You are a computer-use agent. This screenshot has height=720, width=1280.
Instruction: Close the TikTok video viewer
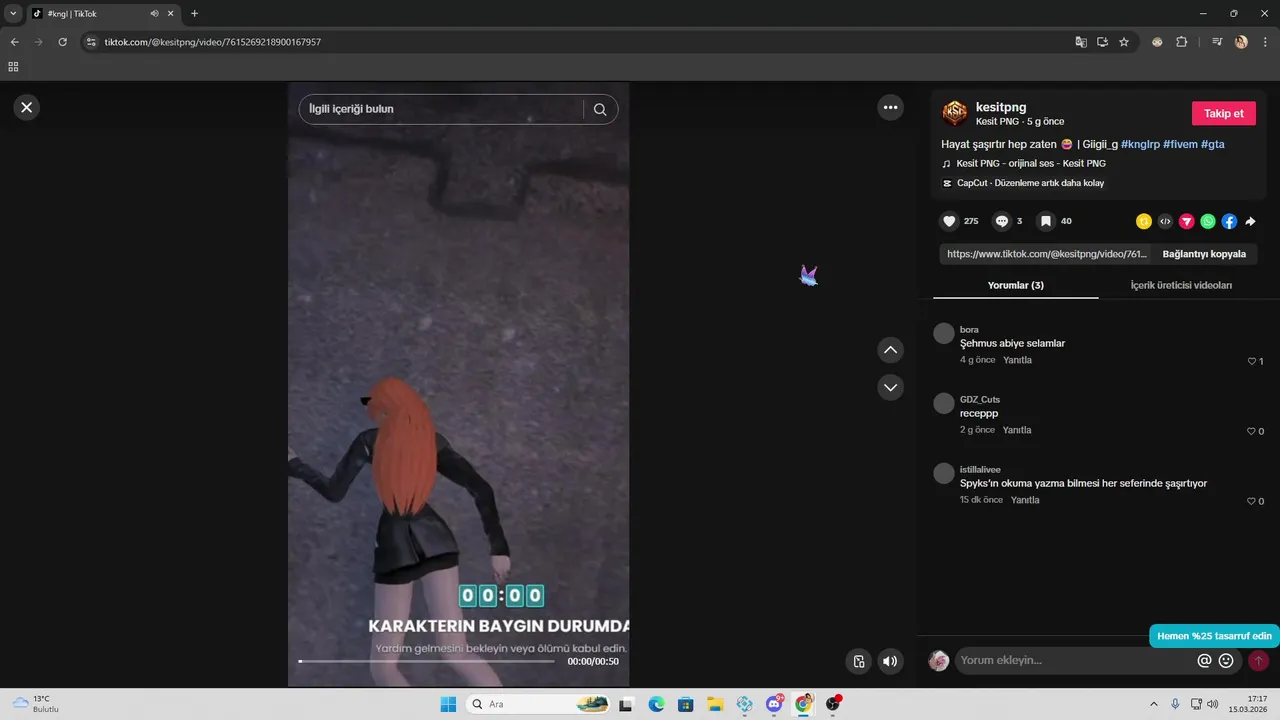(27, 107)
